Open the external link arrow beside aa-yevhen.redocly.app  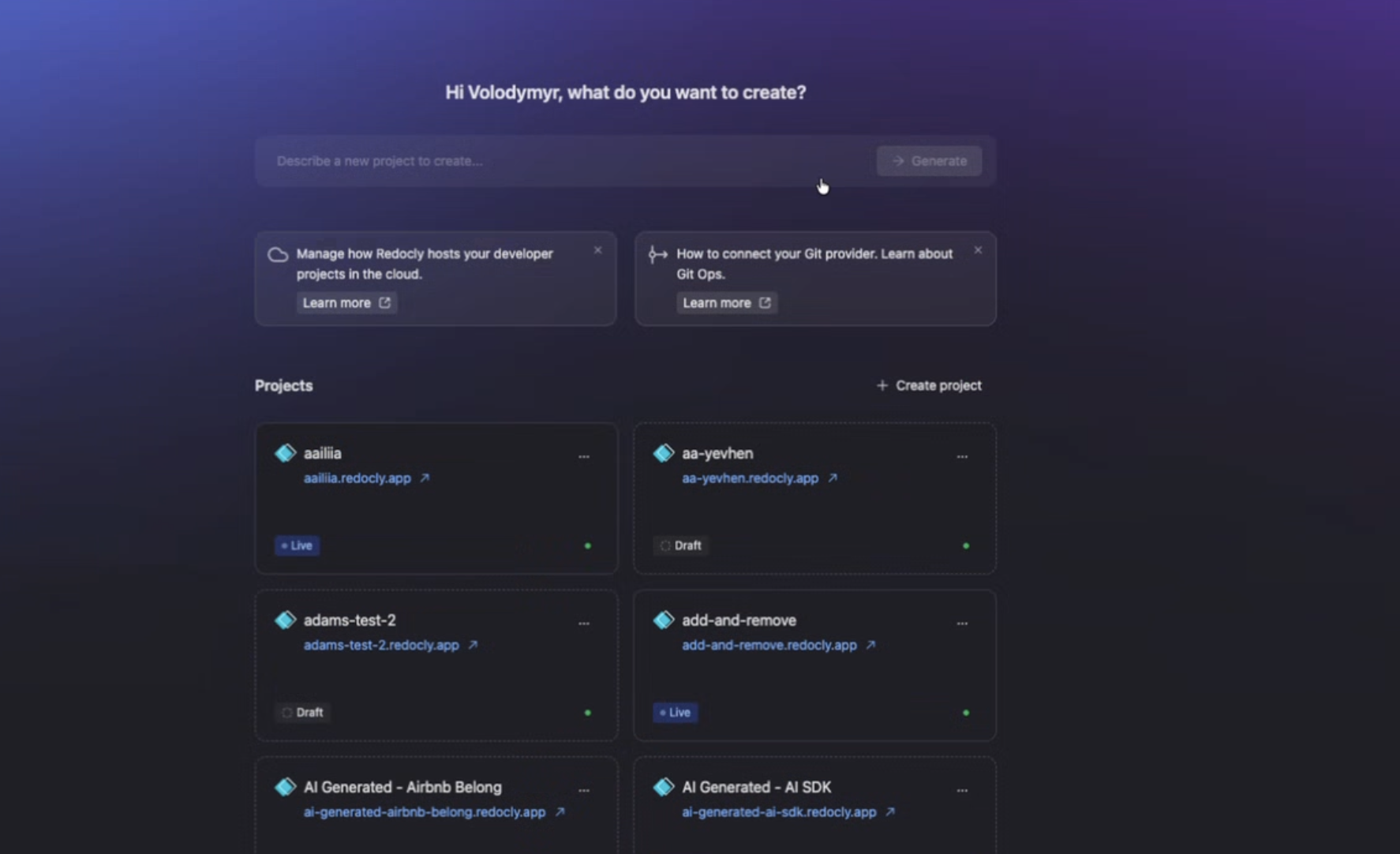pos(832,478)
